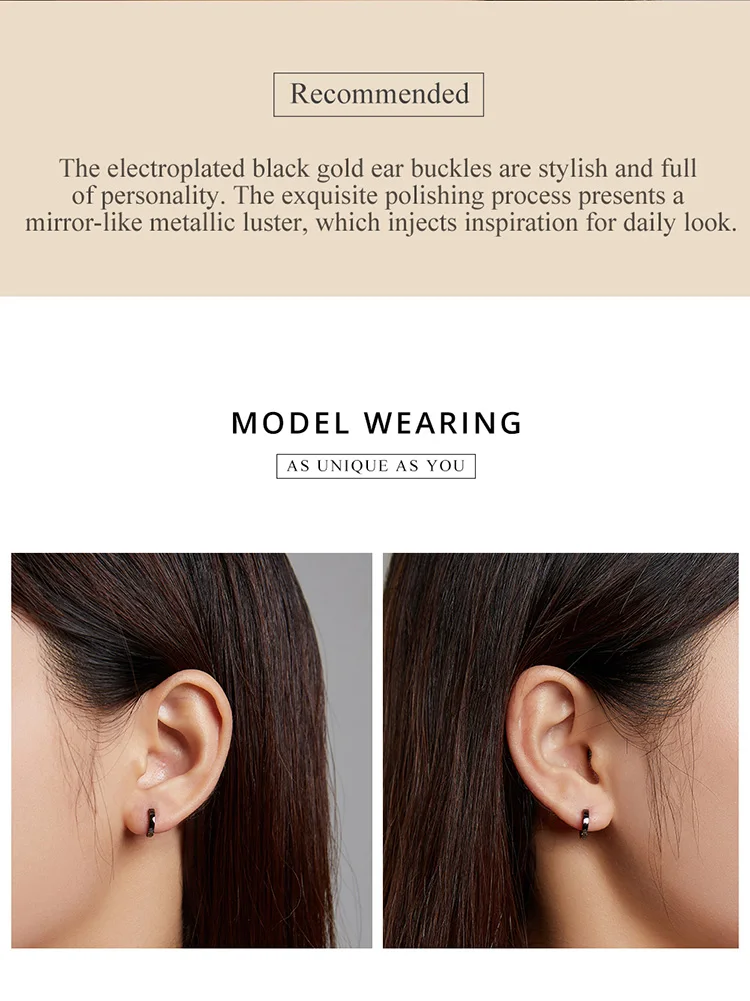The width and height of the screenshot is (750, 1001).
Task: Select the "electroplated black gold ear buckles" text line
Action: point(378,169)
